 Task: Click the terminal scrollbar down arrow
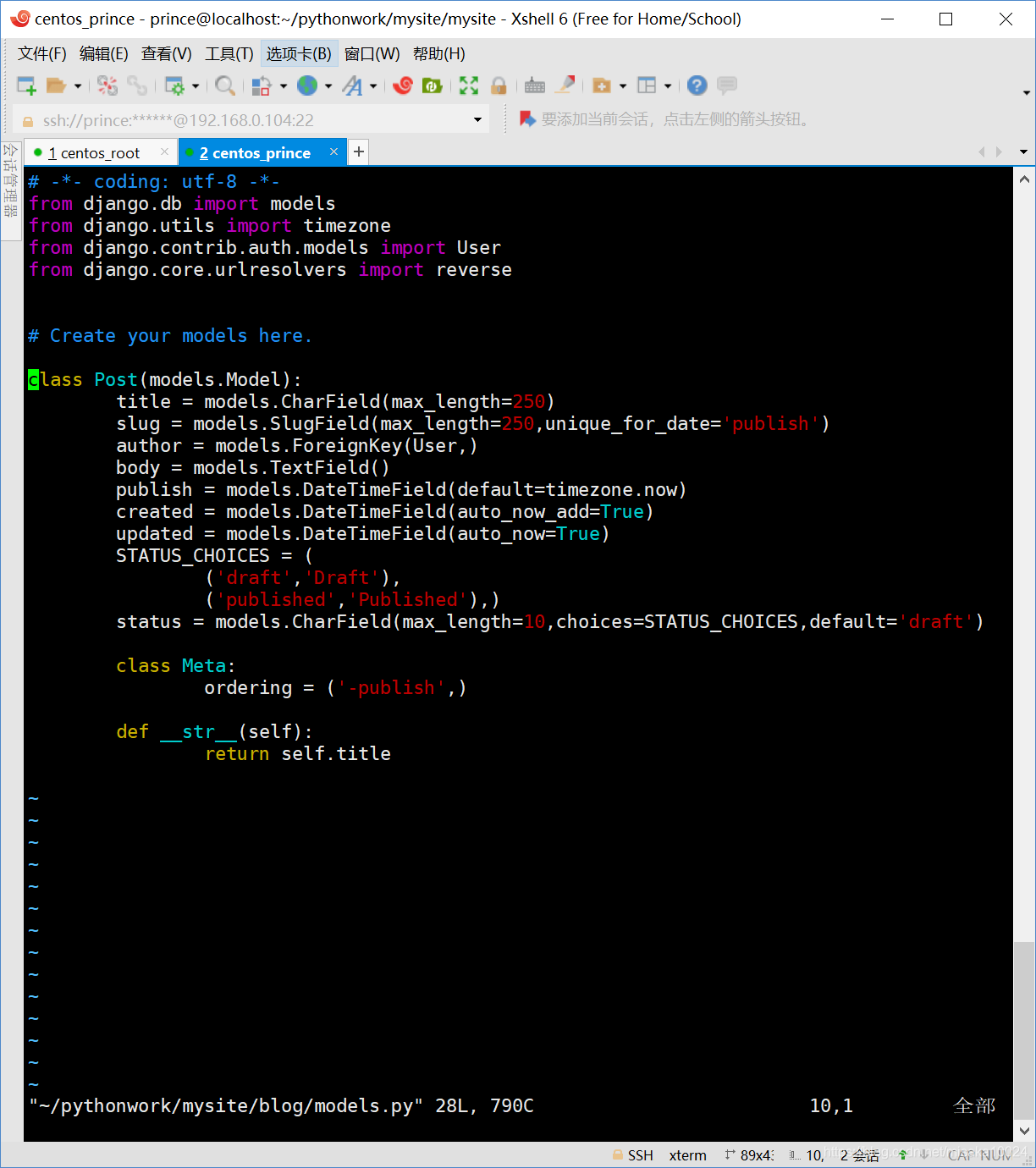1024,1130
